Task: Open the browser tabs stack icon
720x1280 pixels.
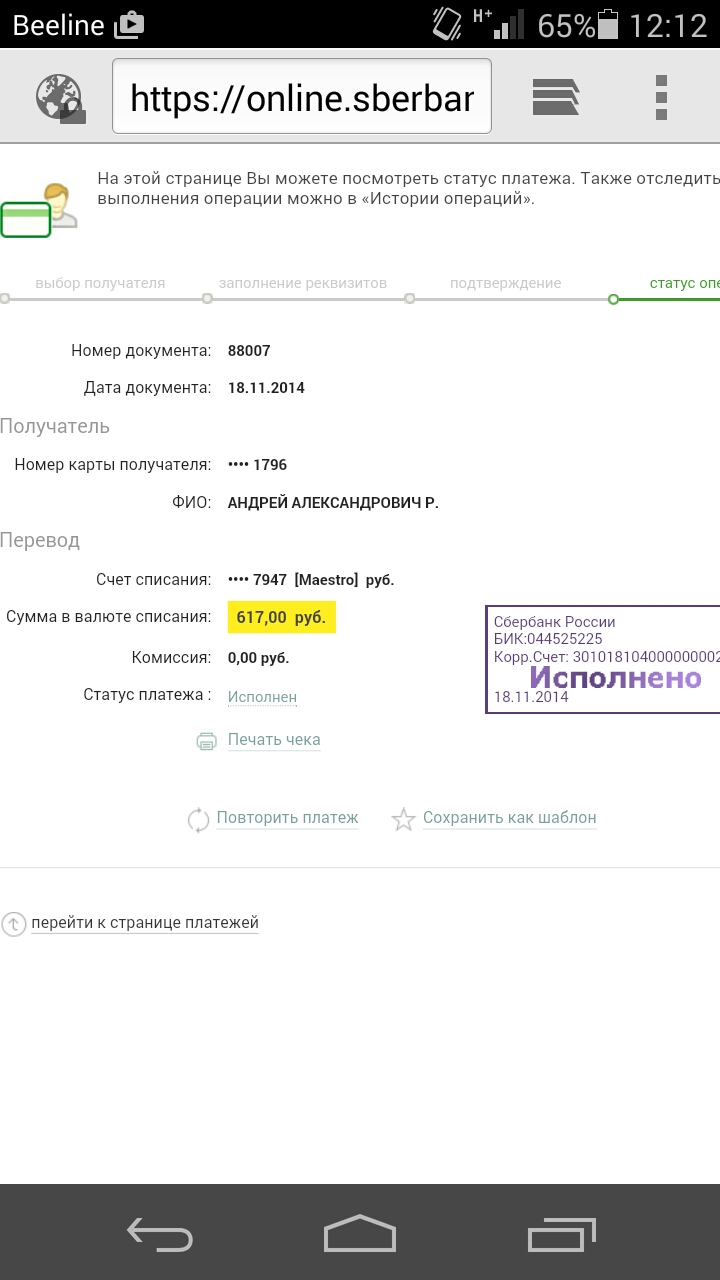Action: [556, 97]
